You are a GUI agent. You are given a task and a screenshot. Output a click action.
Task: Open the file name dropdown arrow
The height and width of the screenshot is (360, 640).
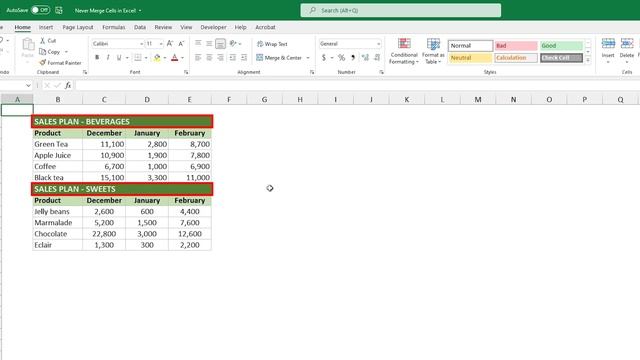coord(140,11)
